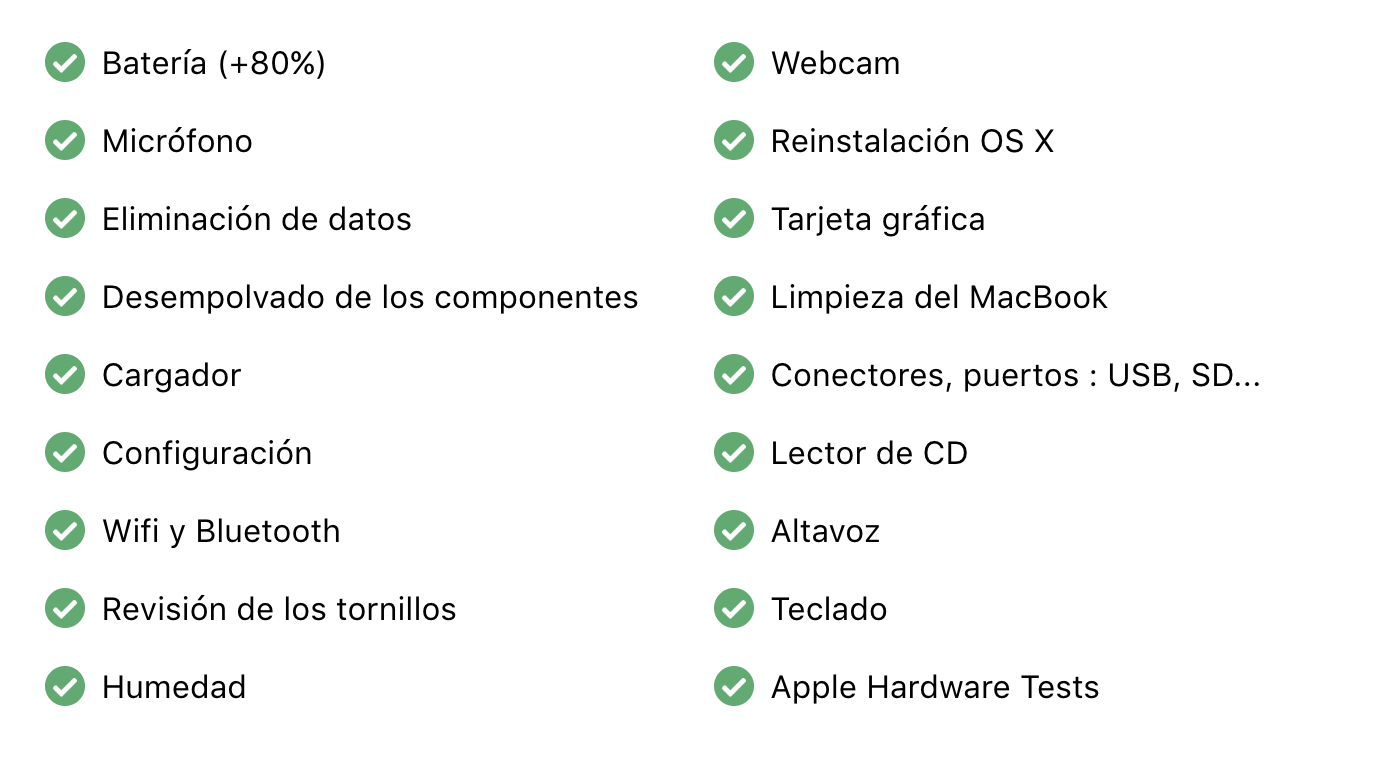Click the checkmark icon beside Teclado

click(734, 609)
